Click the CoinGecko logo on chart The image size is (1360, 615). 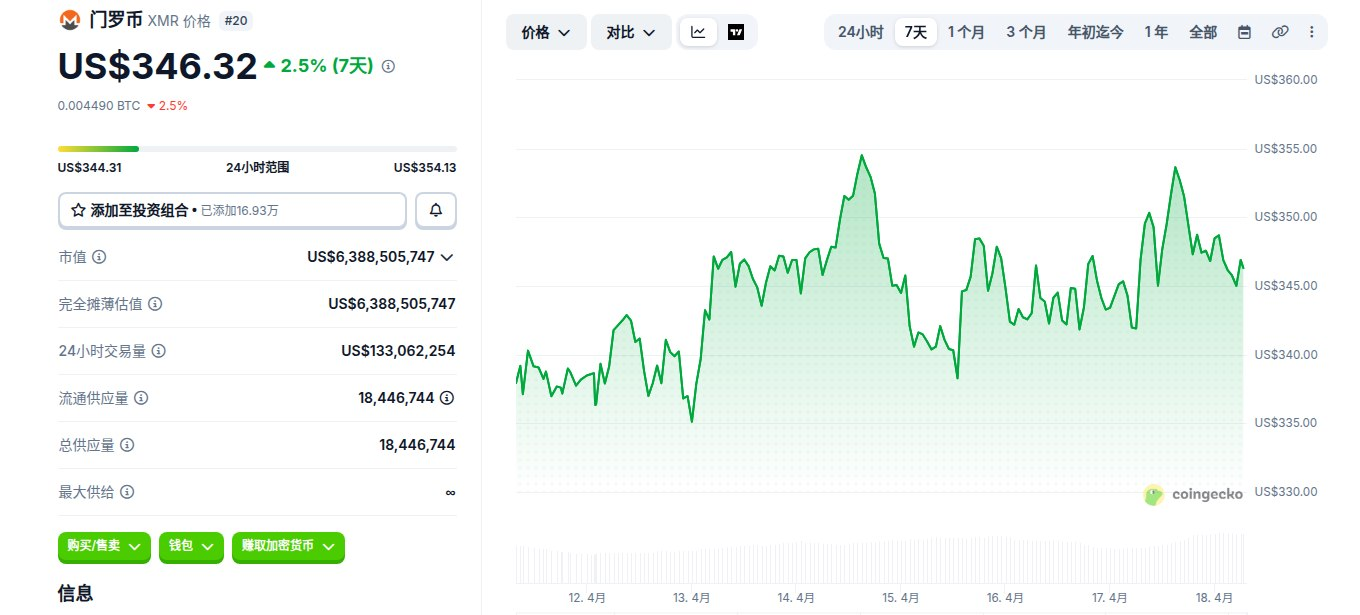pos(1194,494)
